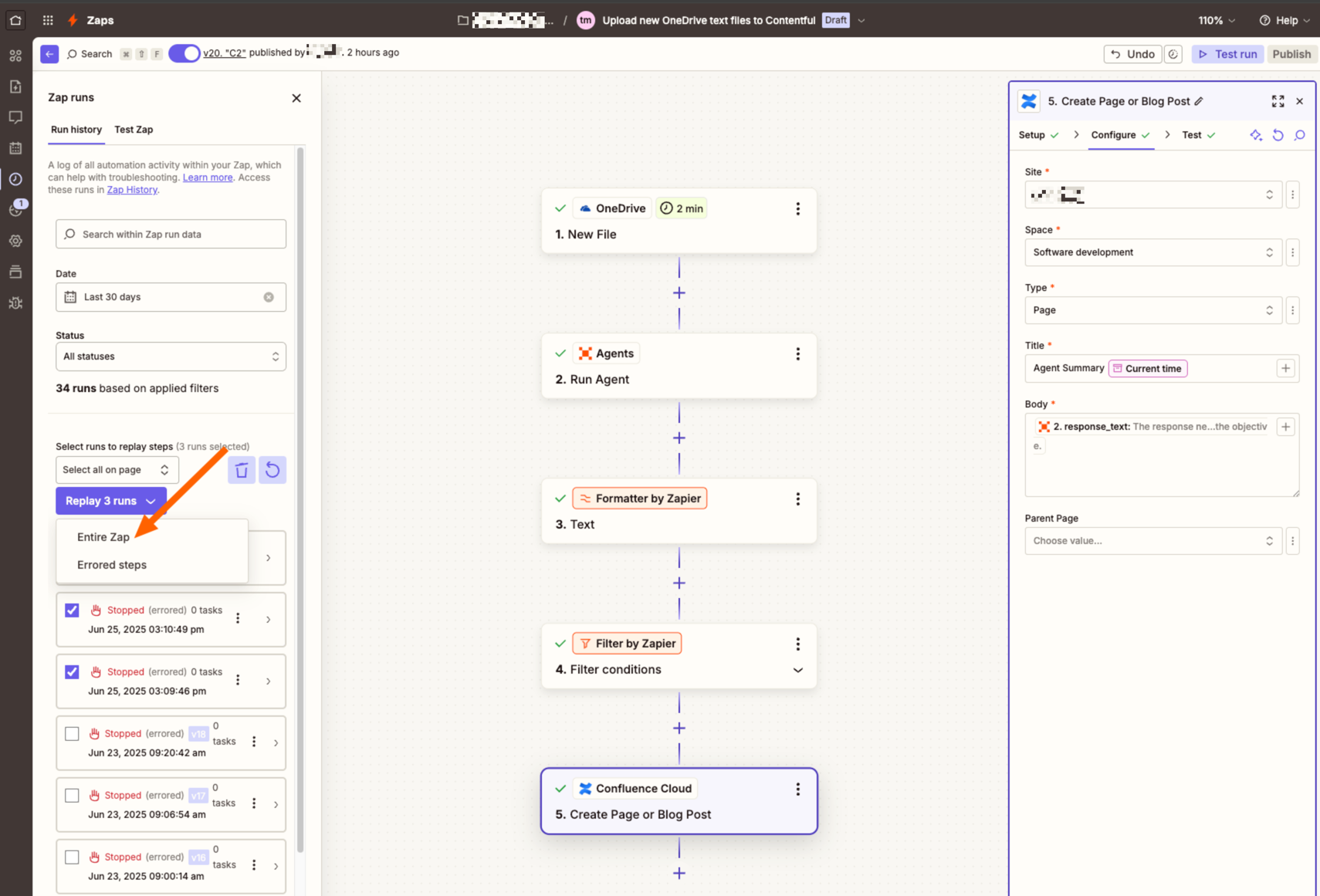1320x896 pixels.
Task: Check the Jun 23 09:00:14 am run
Action: [x=72, y=857]
